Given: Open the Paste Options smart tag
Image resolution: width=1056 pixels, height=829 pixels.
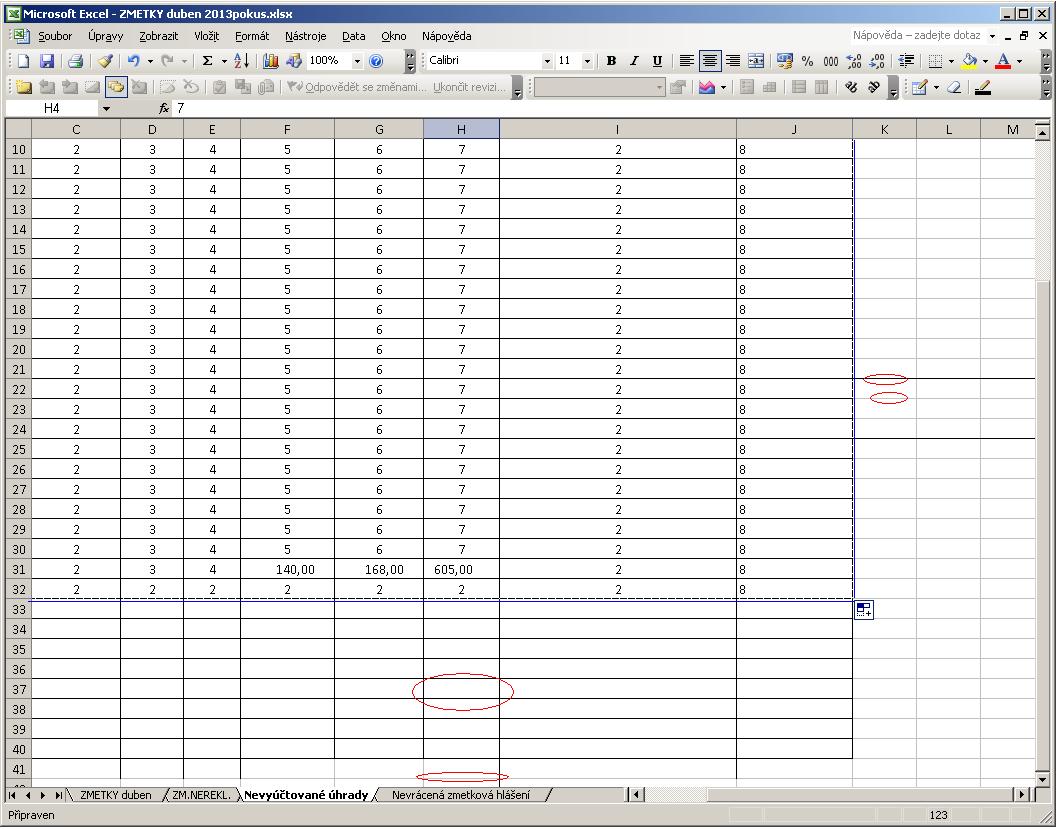Looking at the screenshot, I should (864, 610).
